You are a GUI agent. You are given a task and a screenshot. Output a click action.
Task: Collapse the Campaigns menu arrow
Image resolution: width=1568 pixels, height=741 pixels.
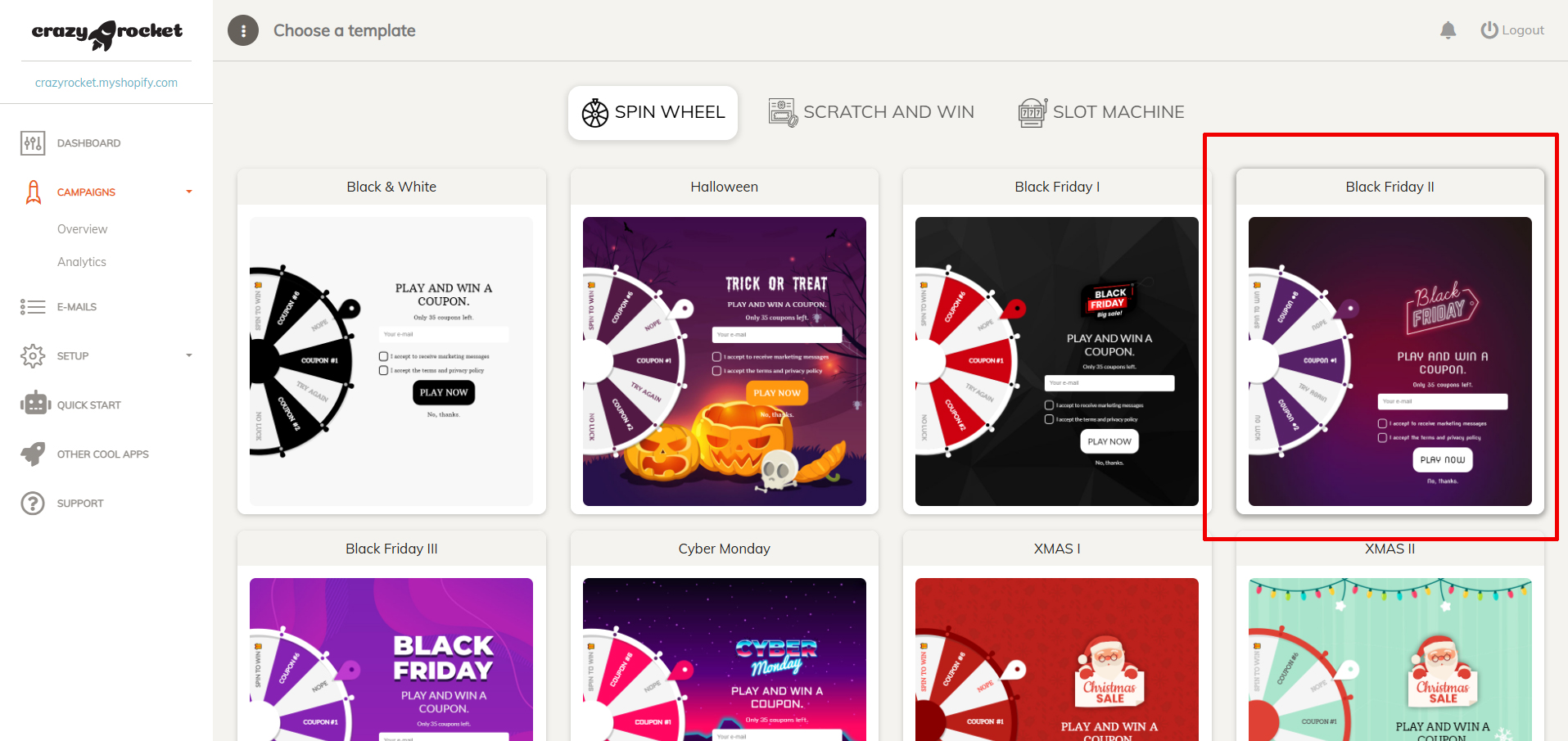point(189,192)
